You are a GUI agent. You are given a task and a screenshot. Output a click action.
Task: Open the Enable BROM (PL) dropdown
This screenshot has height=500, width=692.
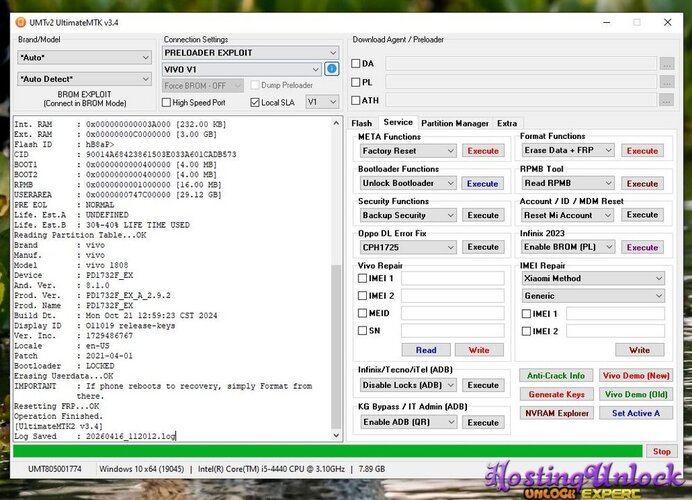click(568, 247)
